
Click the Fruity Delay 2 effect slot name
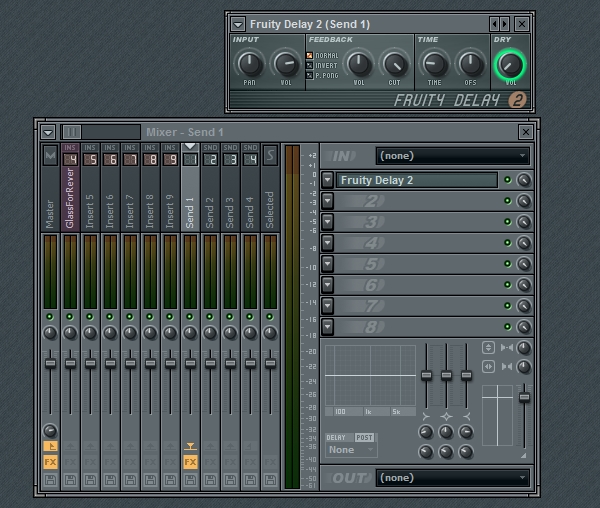click(417, 180)
